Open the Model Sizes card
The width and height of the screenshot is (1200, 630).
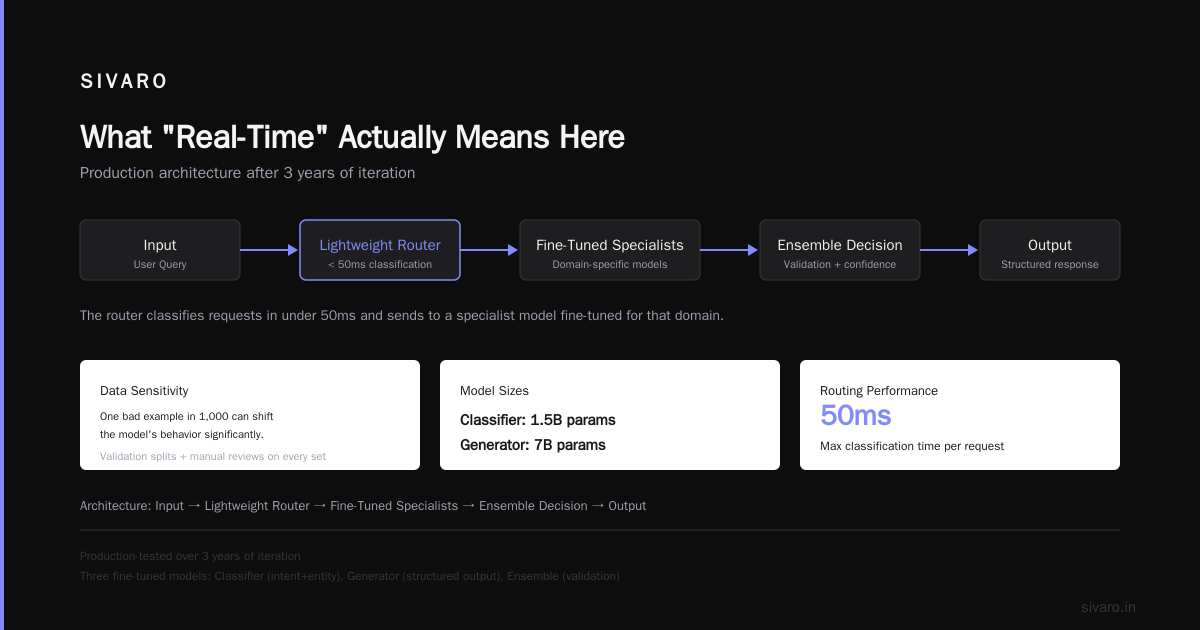(610, 415)
